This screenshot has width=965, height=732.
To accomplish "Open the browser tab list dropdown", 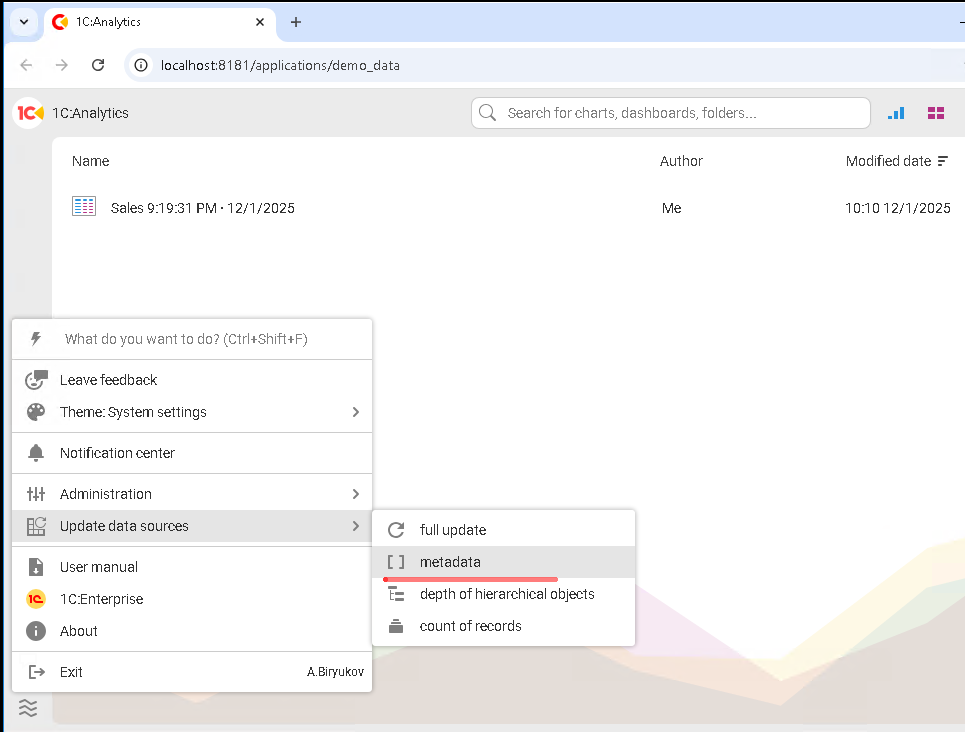I will tap(24, 22).
